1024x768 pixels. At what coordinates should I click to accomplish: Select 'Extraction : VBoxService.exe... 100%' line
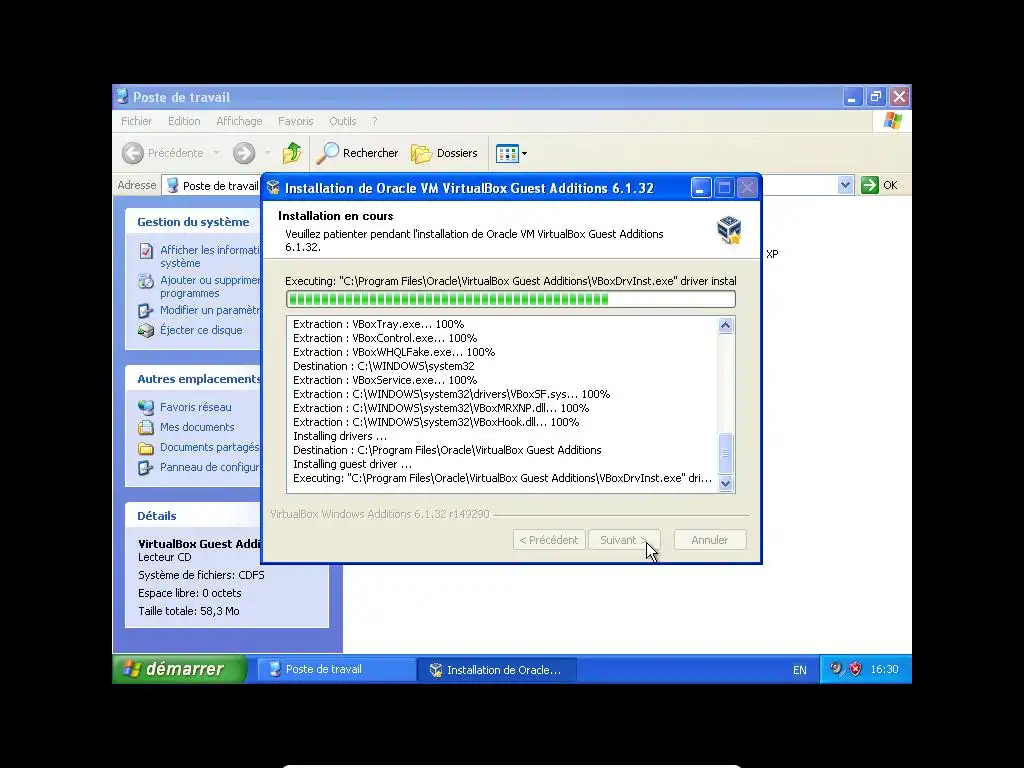pyautogui.click(x=385, y=380)
